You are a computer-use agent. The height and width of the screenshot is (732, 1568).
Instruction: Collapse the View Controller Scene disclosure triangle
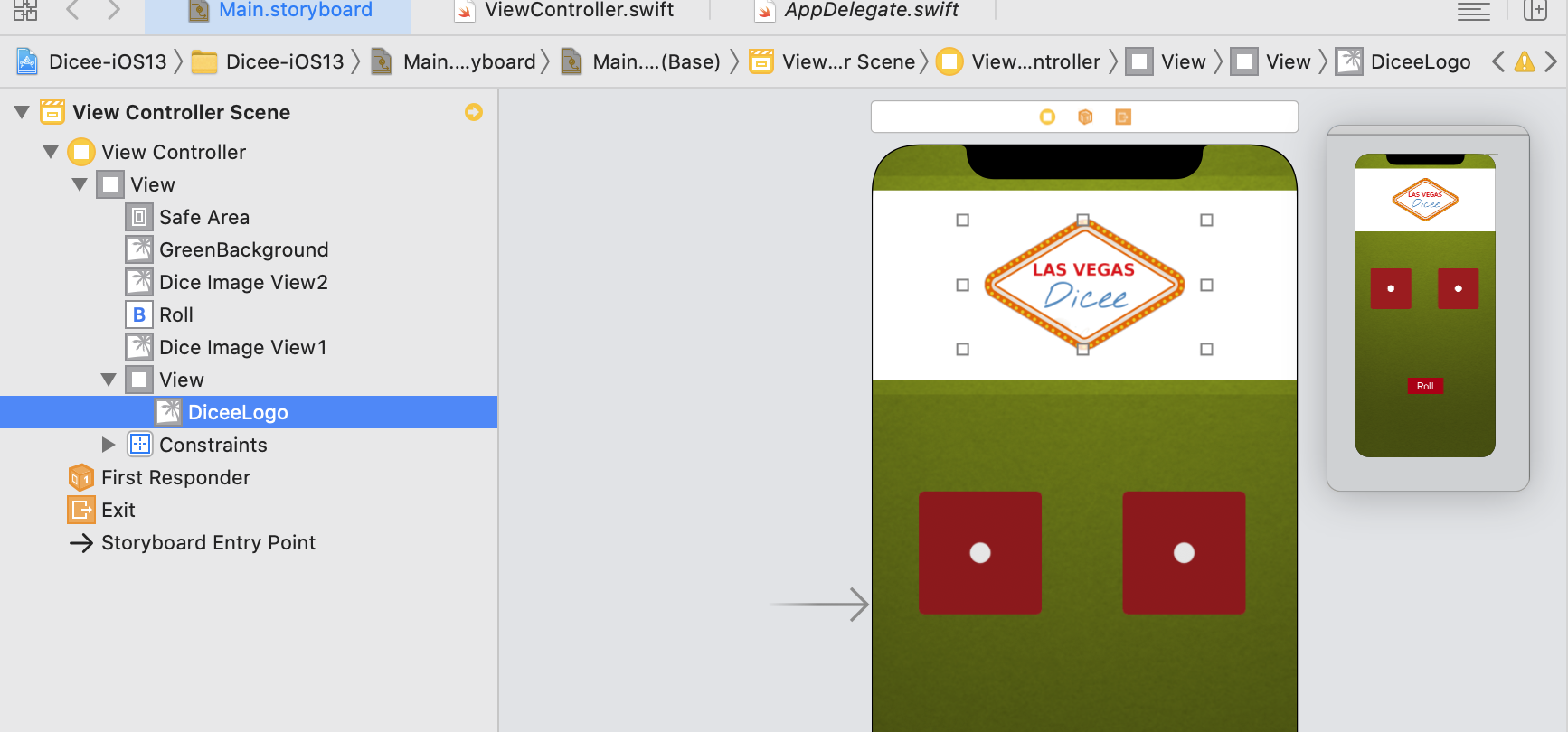[x=22, y=112]
